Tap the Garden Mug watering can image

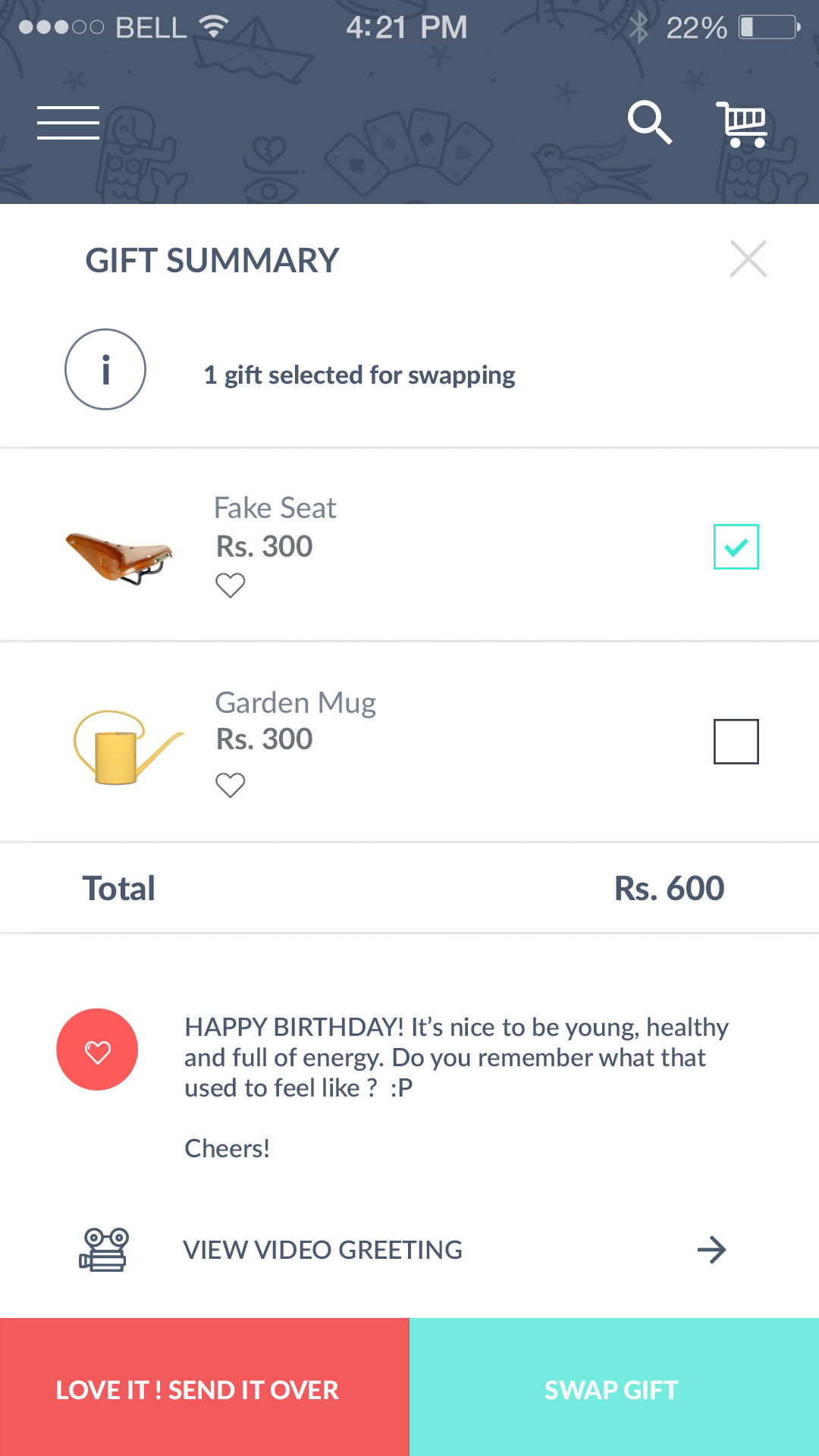126,748
